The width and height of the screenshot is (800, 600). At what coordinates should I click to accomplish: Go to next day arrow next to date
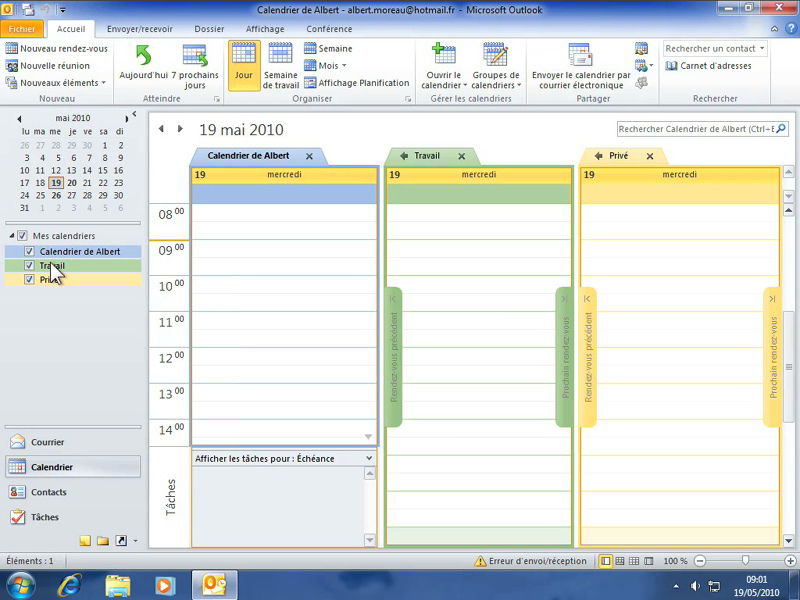(x=180, y=129)
